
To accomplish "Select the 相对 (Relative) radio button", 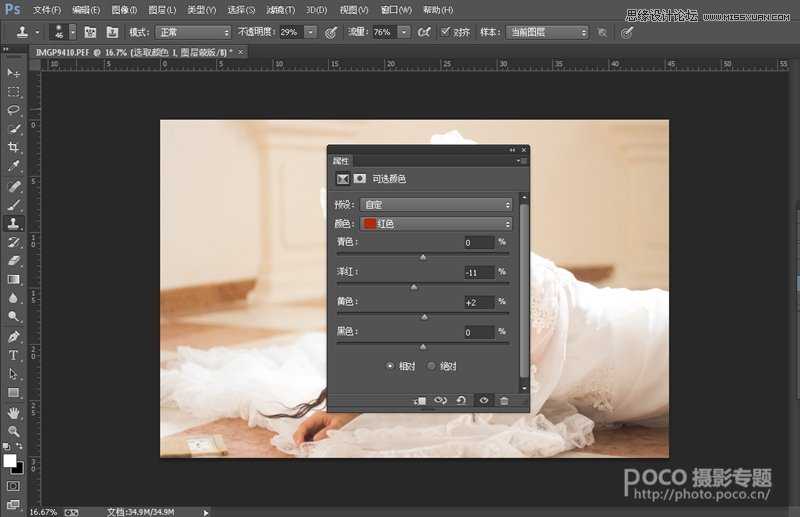I will pyautogui.click(x=390, y=366).
